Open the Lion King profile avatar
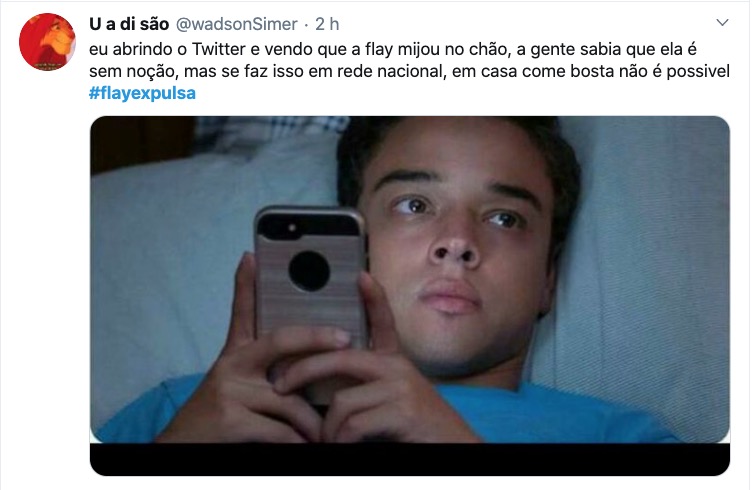Viewport: 753px width, 490px height. coord(47,42)
